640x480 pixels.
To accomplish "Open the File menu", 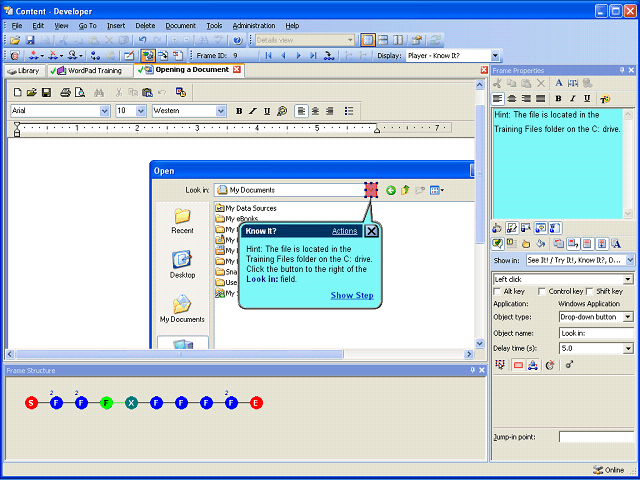I will (x=17, y=26).
